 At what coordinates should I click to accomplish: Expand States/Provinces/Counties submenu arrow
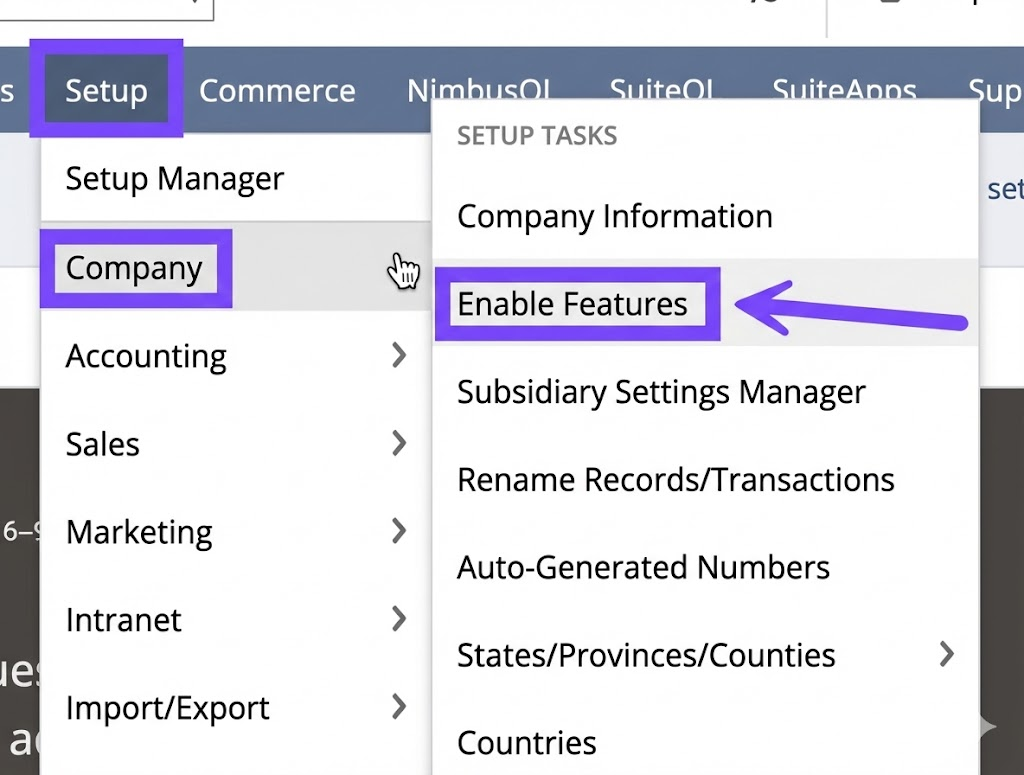pos(946,655)
